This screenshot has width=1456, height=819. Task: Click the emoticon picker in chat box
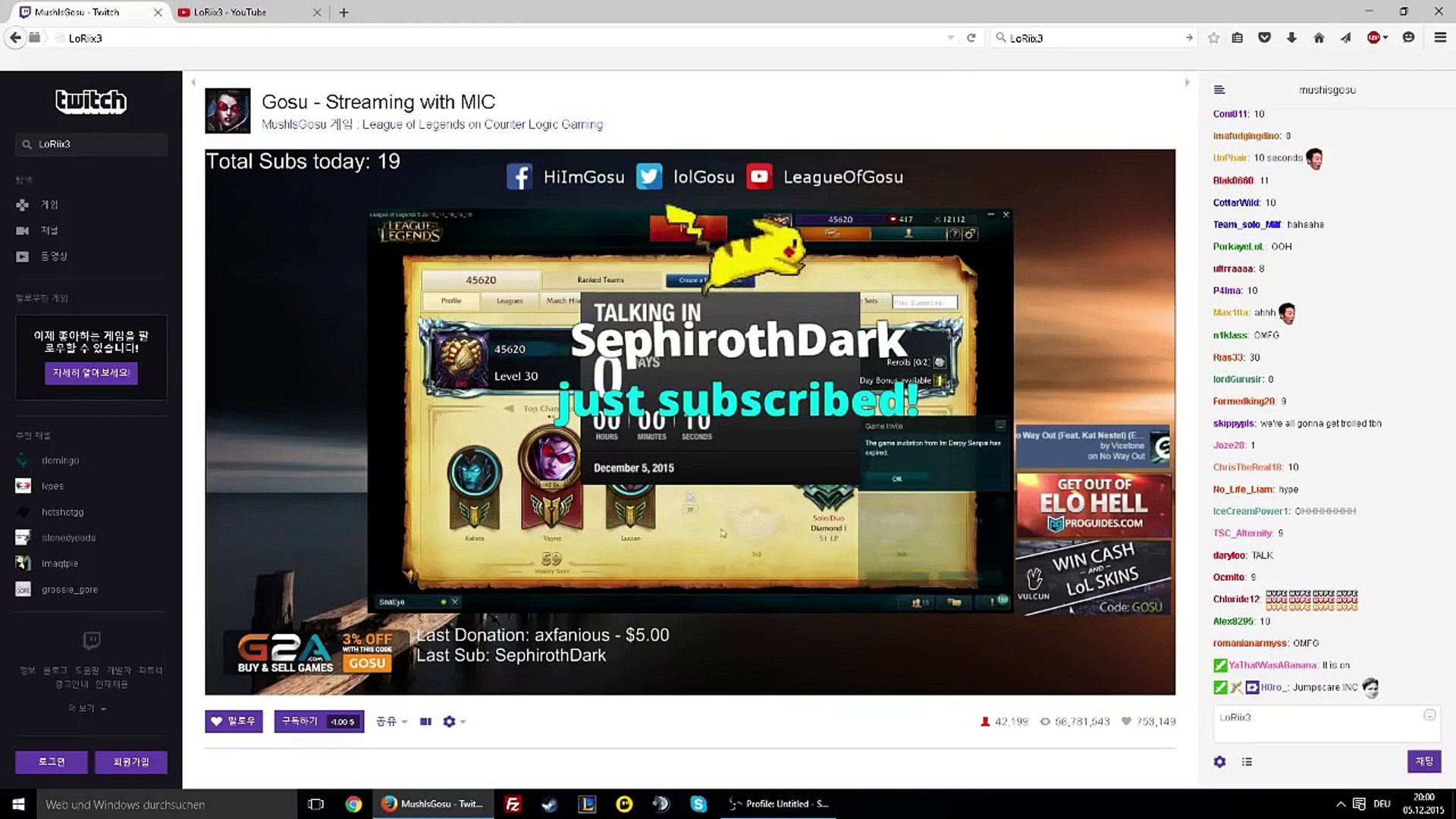click(1429, 714)
